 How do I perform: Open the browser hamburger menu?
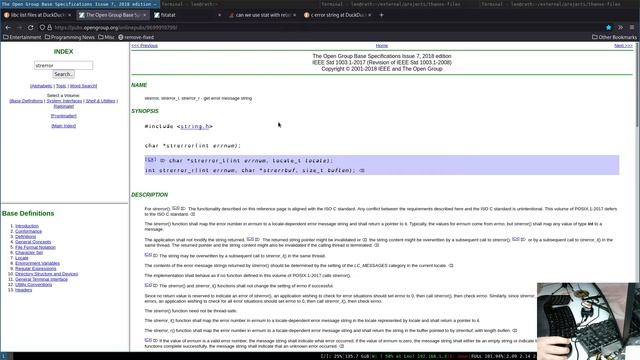(632, 27)
